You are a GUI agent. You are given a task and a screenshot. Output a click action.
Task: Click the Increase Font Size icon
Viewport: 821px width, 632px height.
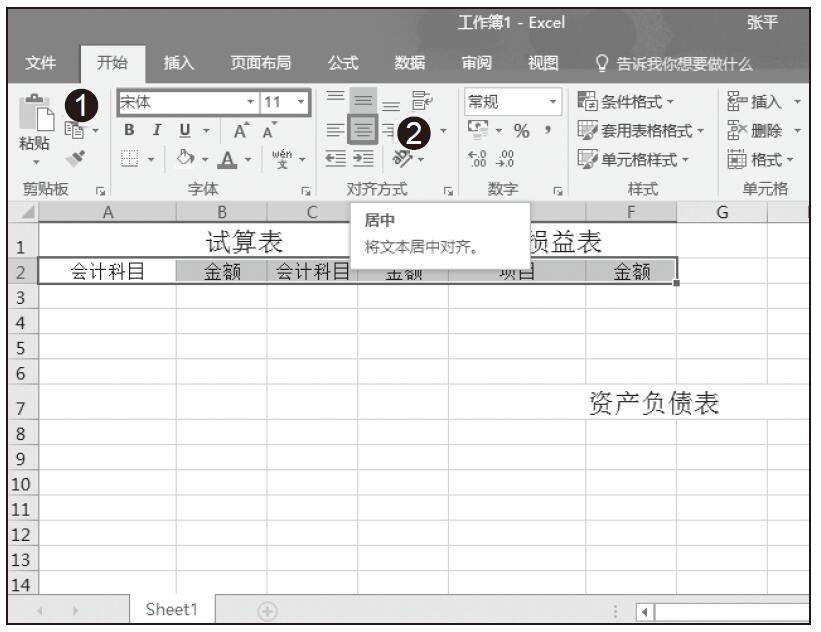(242, 130)
